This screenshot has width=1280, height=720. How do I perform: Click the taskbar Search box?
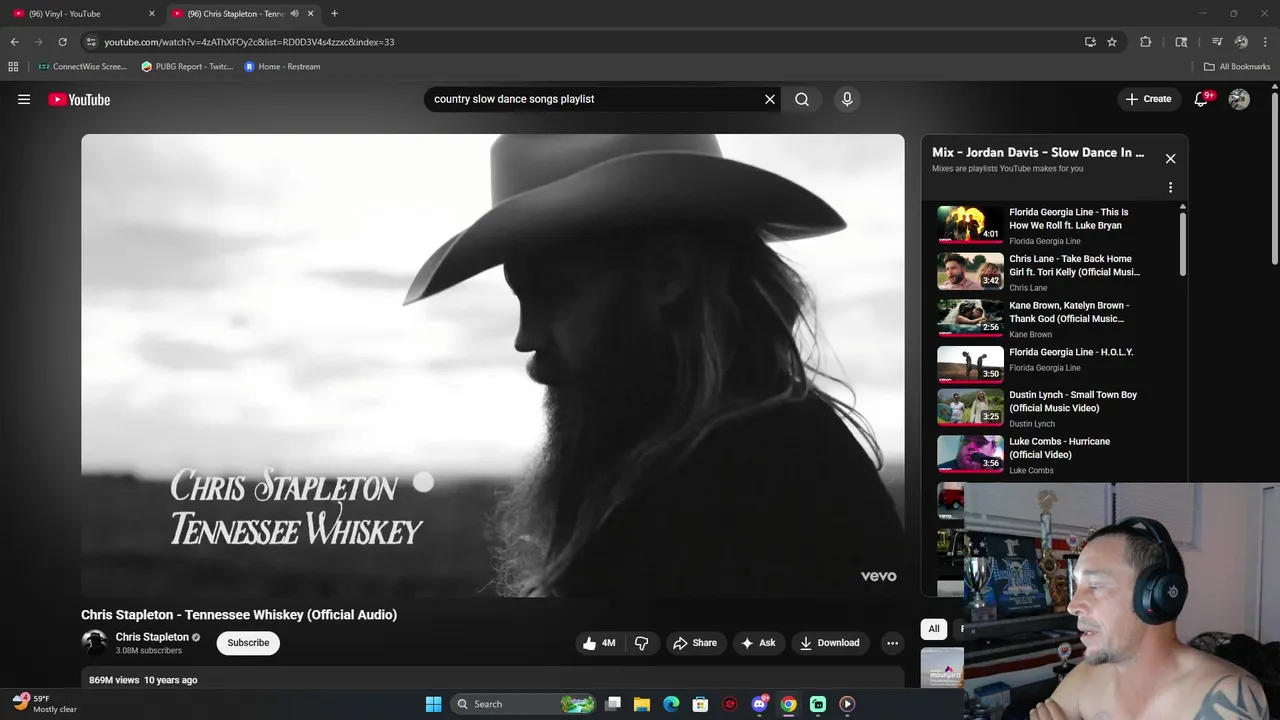click(524, 704)
